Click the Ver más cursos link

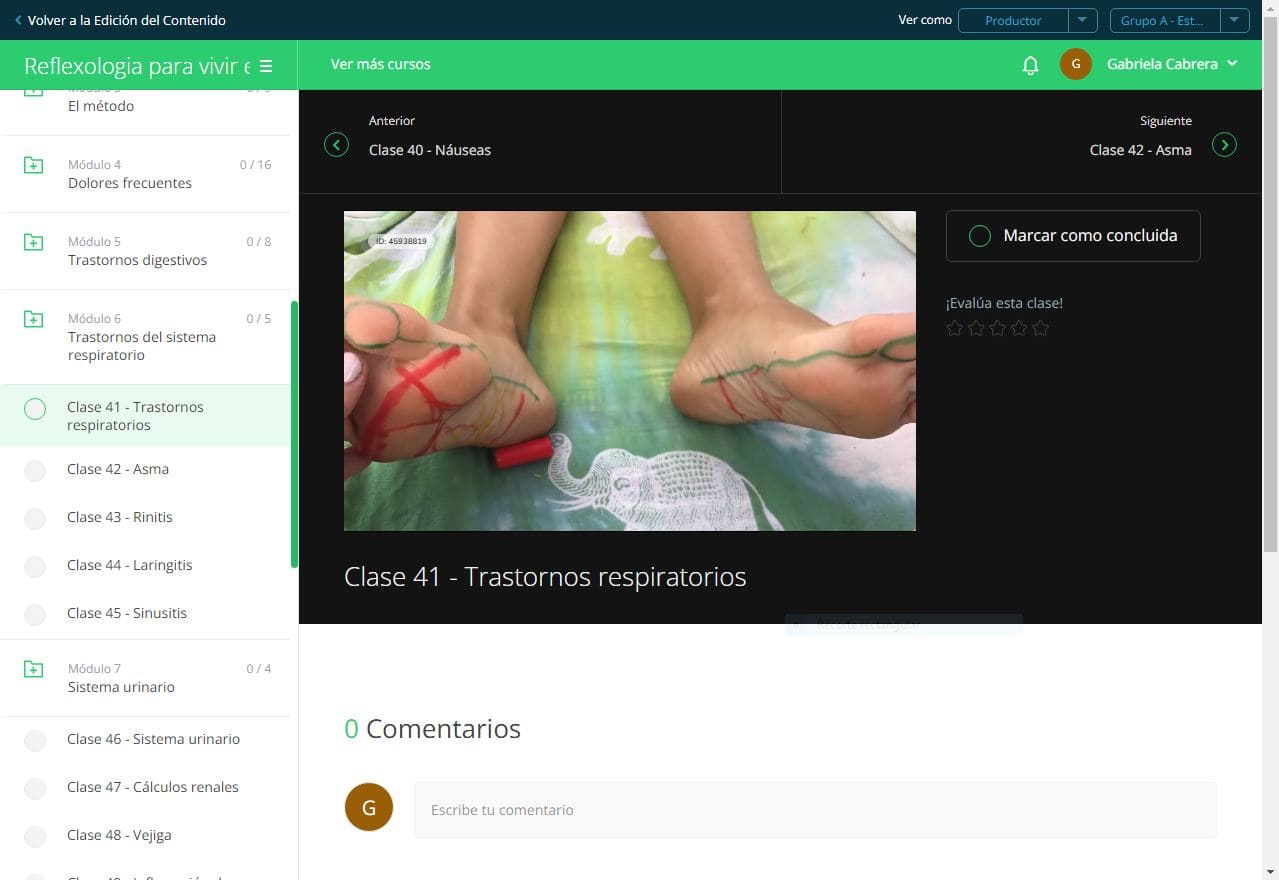click(380, 64)
